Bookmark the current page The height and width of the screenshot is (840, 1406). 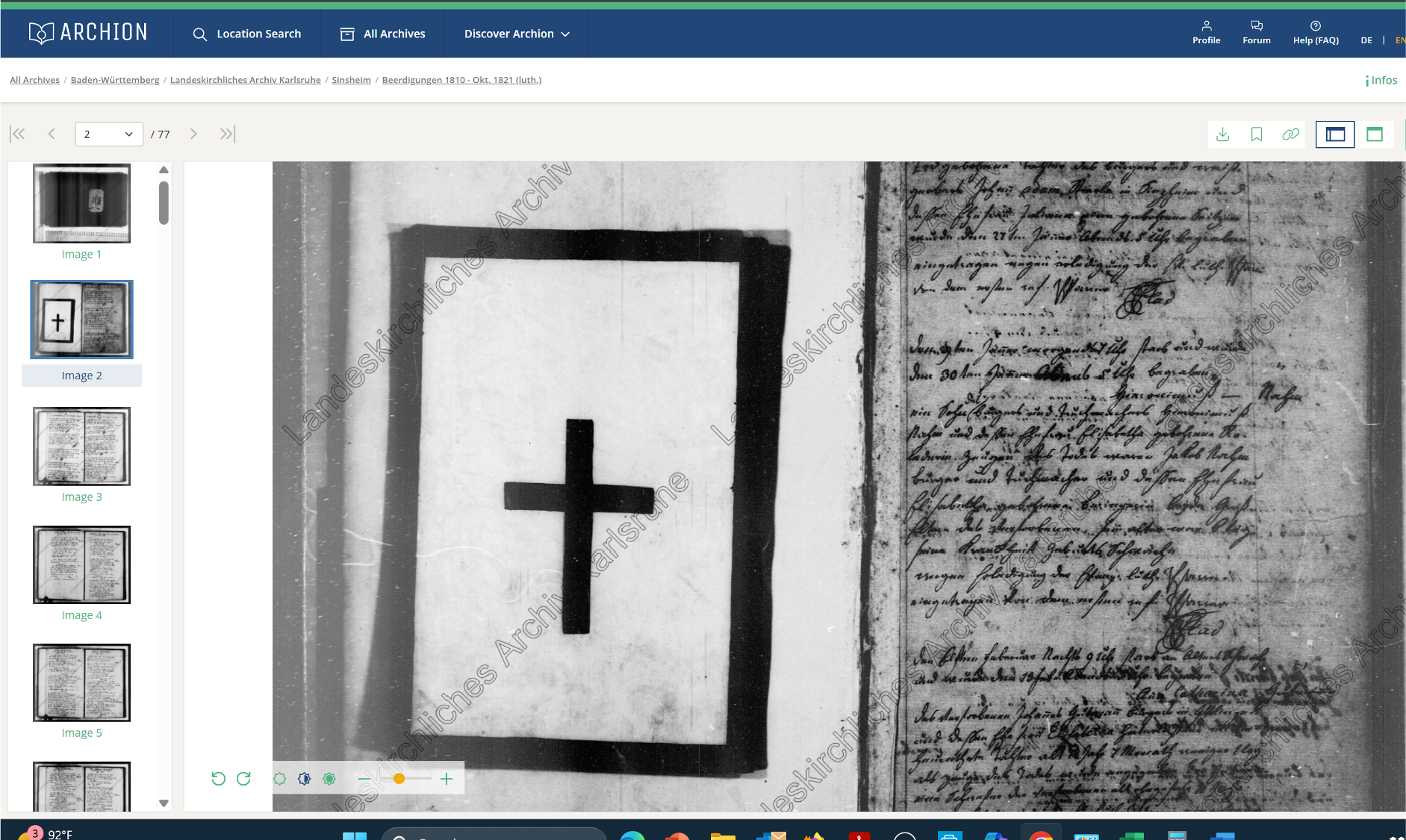(x=1257, y=134)
